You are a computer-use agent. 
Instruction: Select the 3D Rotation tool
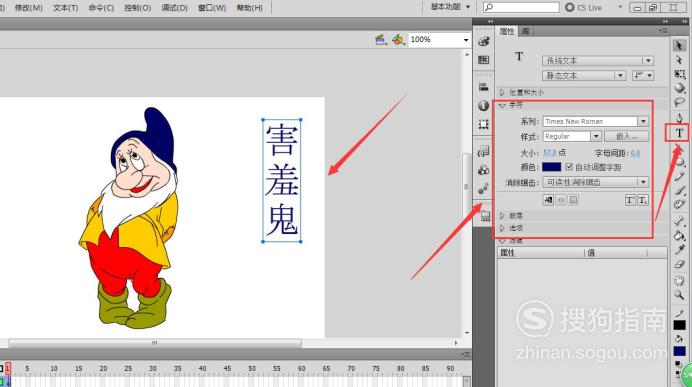[x=680, y=88]
